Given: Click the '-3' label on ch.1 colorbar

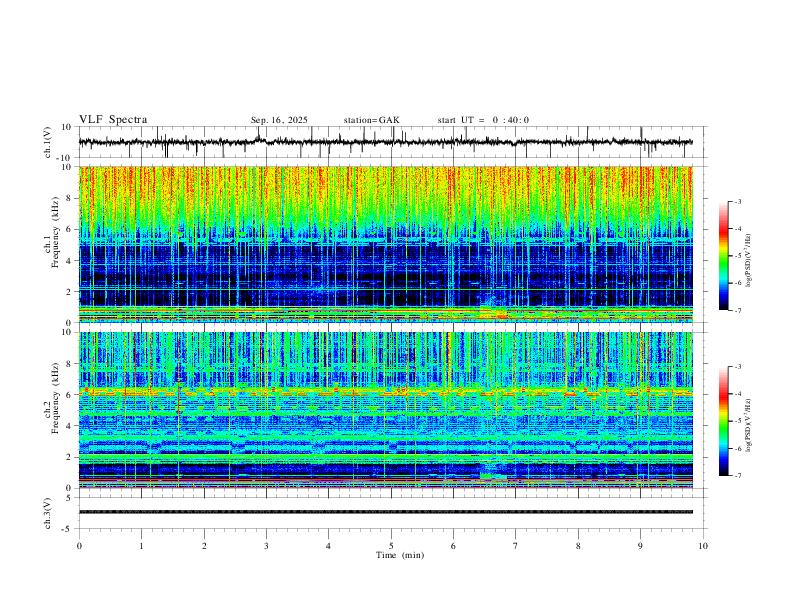Looking at the screenshot, I should tap(737, 201).
